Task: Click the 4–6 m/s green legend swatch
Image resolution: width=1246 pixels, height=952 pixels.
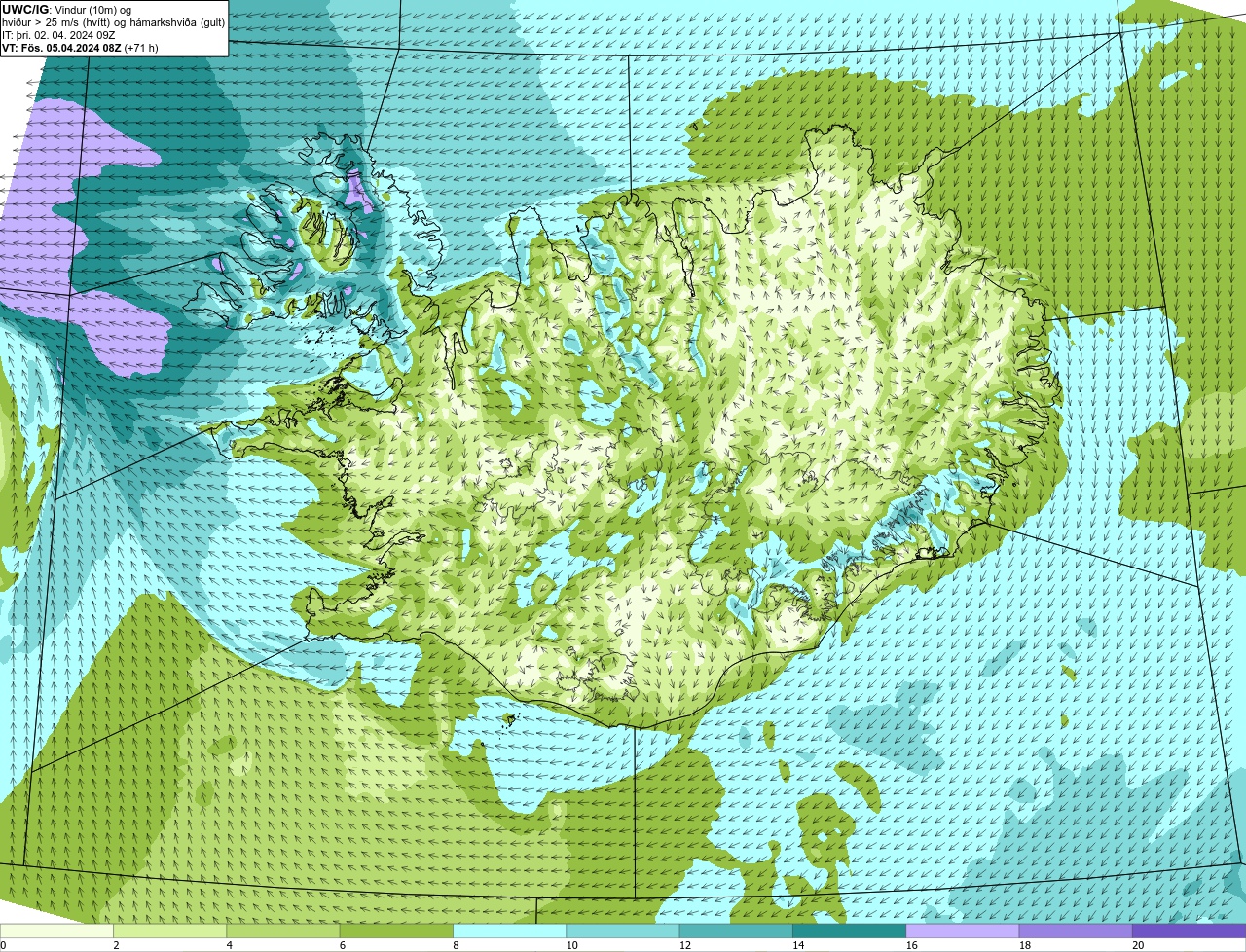Action: 283,931
